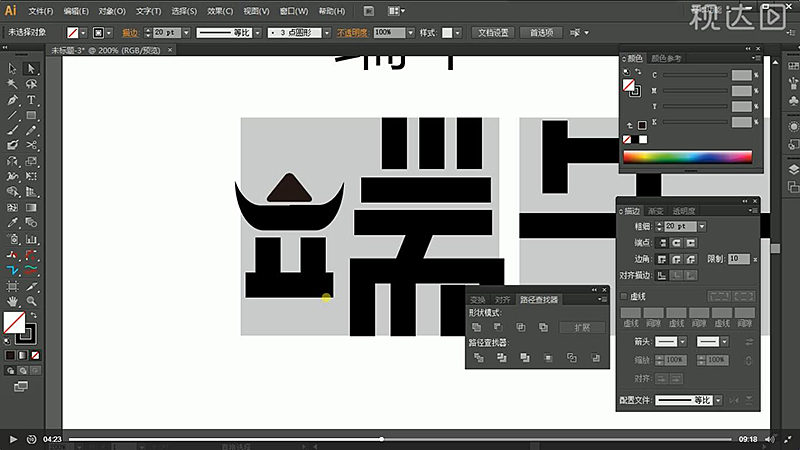Select the Selection tool arrow
Viewport: 800px width, 450px height.
(x=12, y=68)
